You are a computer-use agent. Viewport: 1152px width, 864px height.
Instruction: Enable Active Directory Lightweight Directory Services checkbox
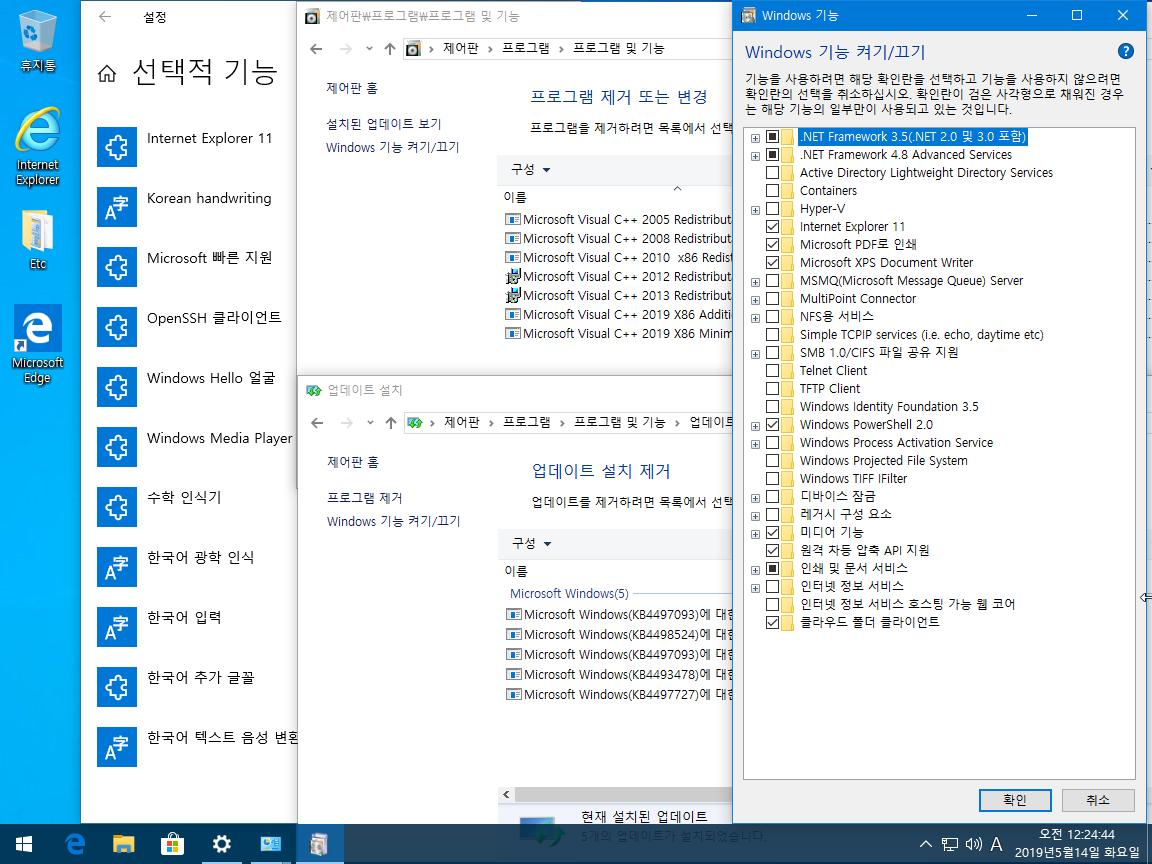pyautogui.click(x=772, y=173)
